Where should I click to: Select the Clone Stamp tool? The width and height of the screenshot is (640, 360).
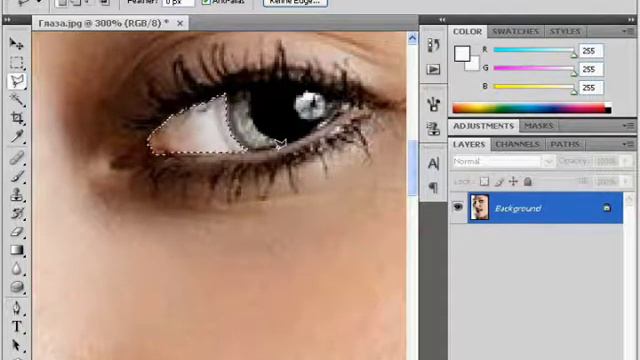pos(17,195)
